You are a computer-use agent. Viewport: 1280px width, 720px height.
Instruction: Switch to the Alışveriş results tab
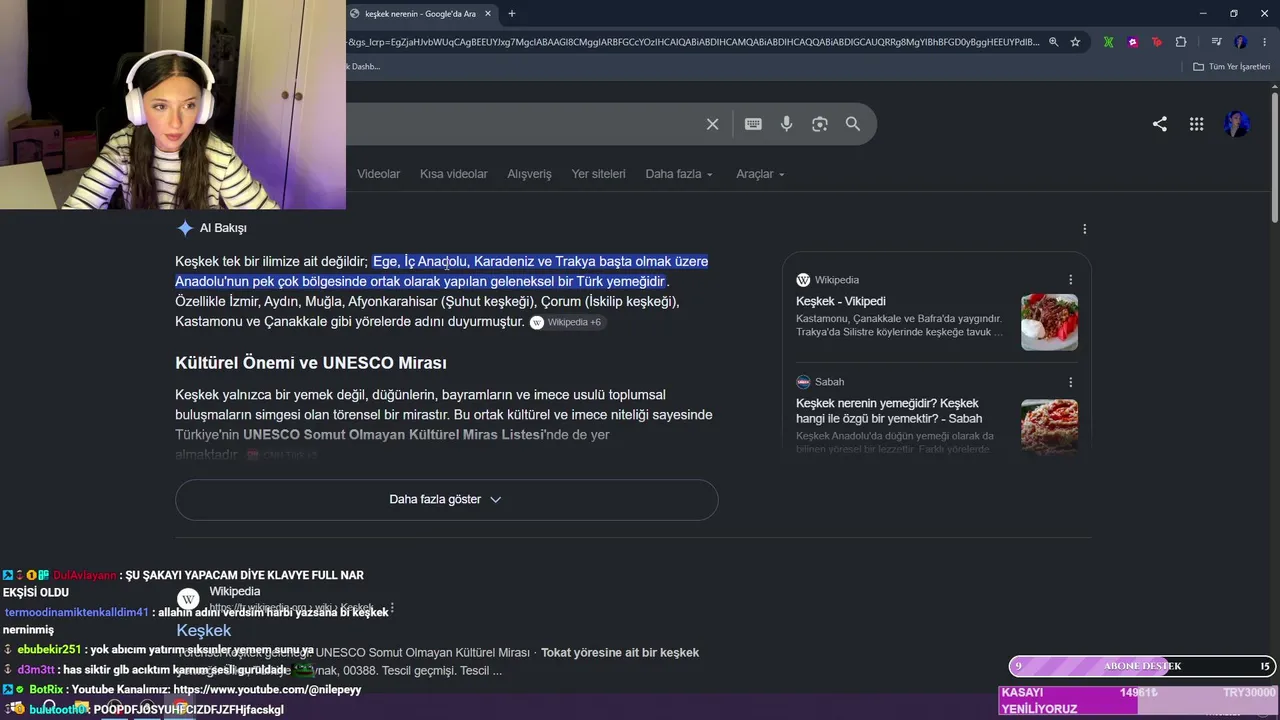pos(529,174)
